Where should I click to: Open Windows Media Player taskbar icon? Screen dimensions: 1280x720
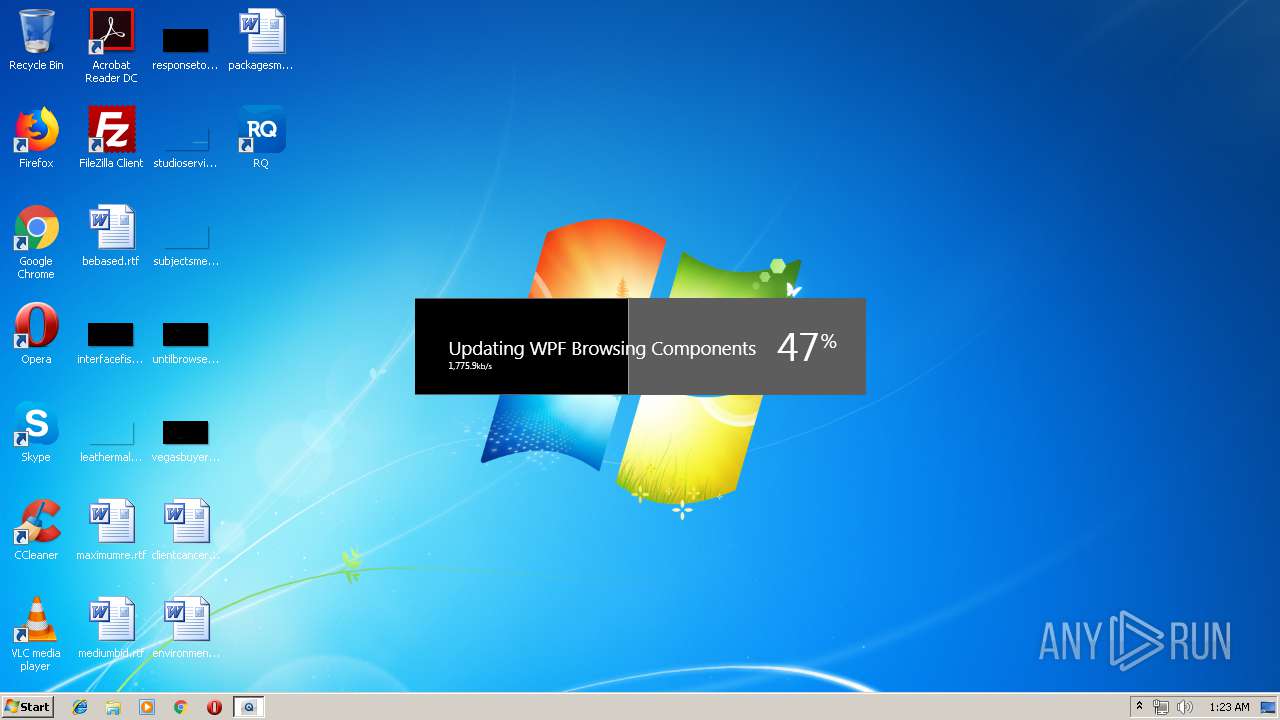147,707
